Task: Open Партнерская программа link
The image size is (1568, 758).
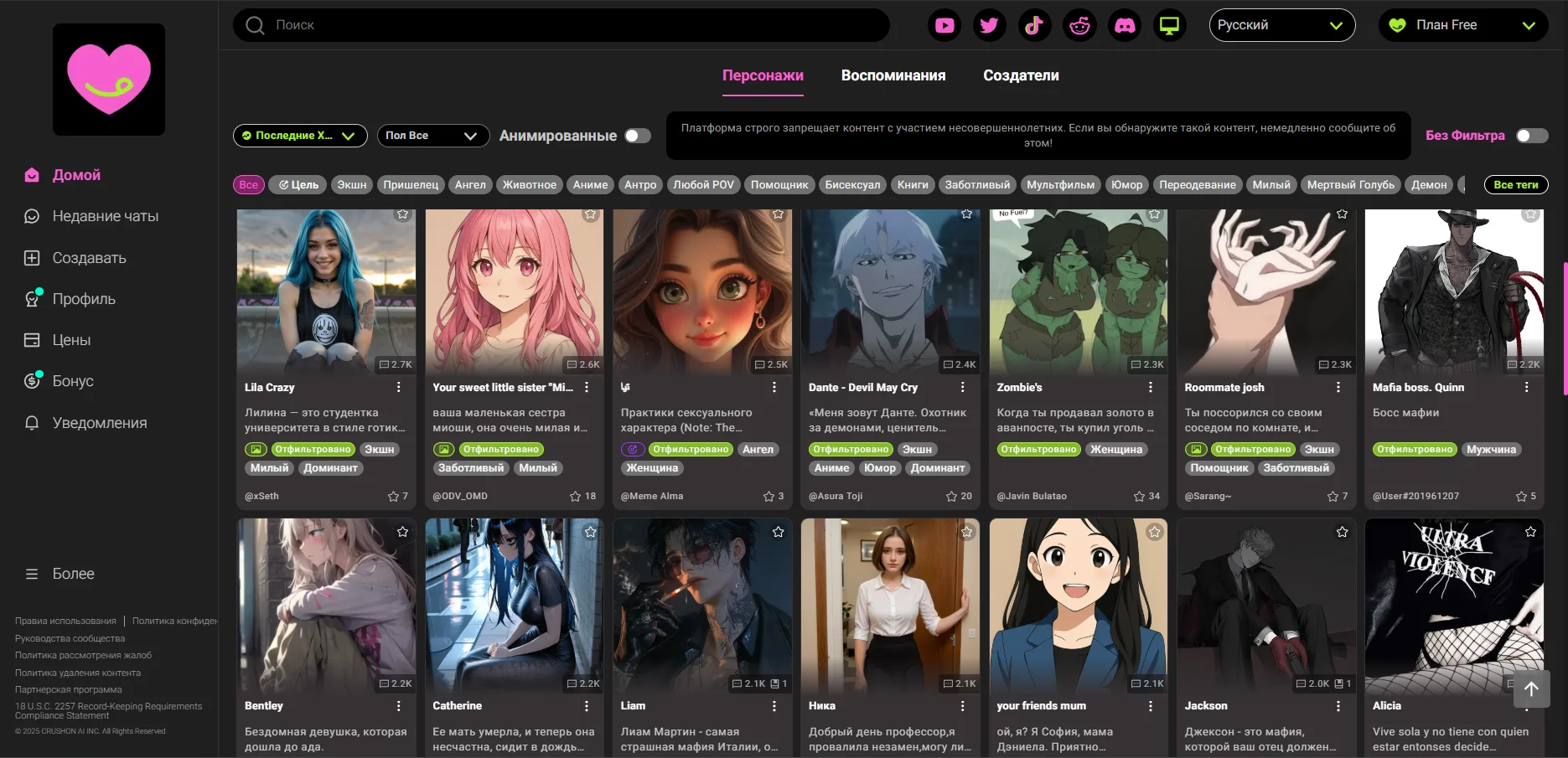Action: click(x=69, y=690)
